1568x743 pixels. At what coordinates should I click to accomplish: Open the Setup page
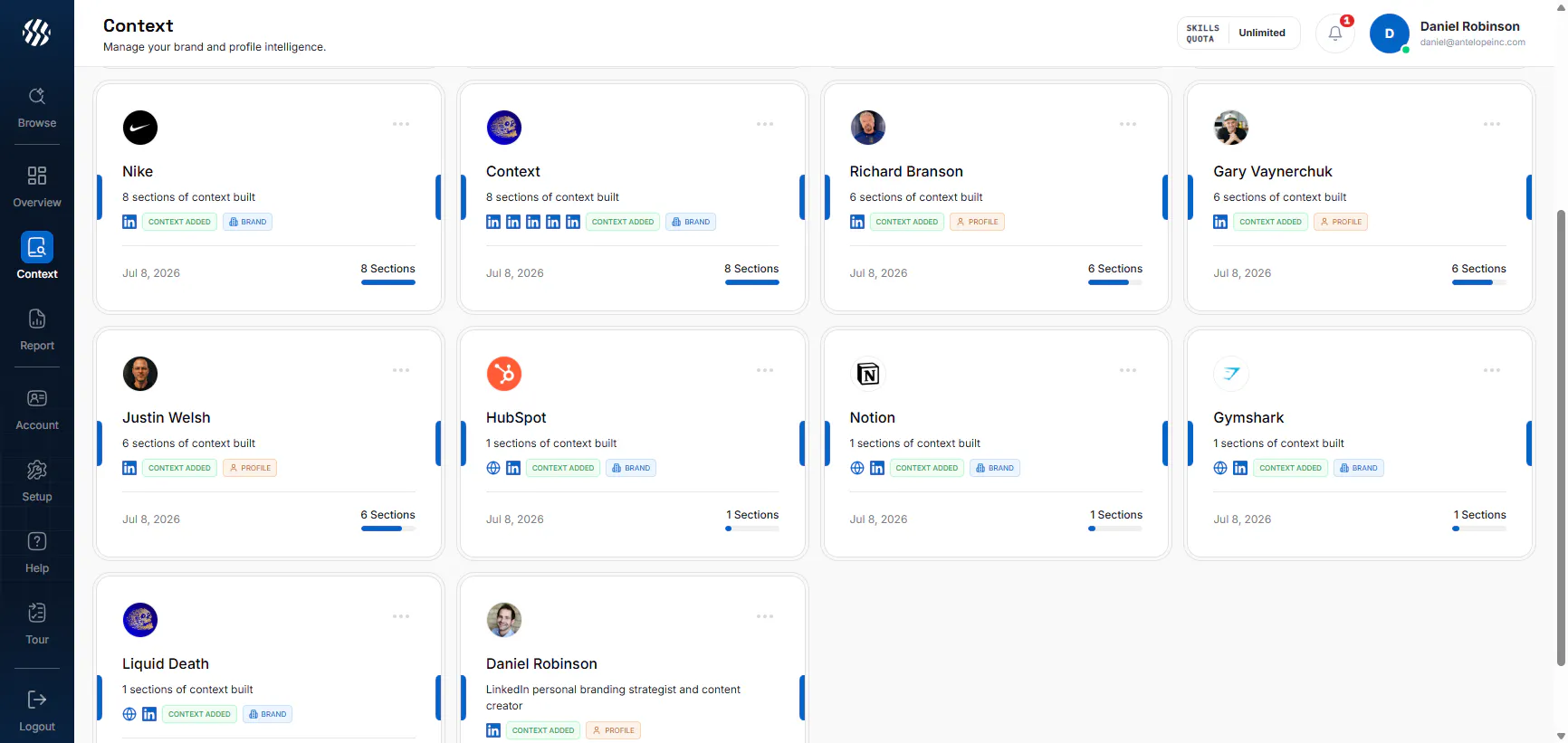point(37,481)
